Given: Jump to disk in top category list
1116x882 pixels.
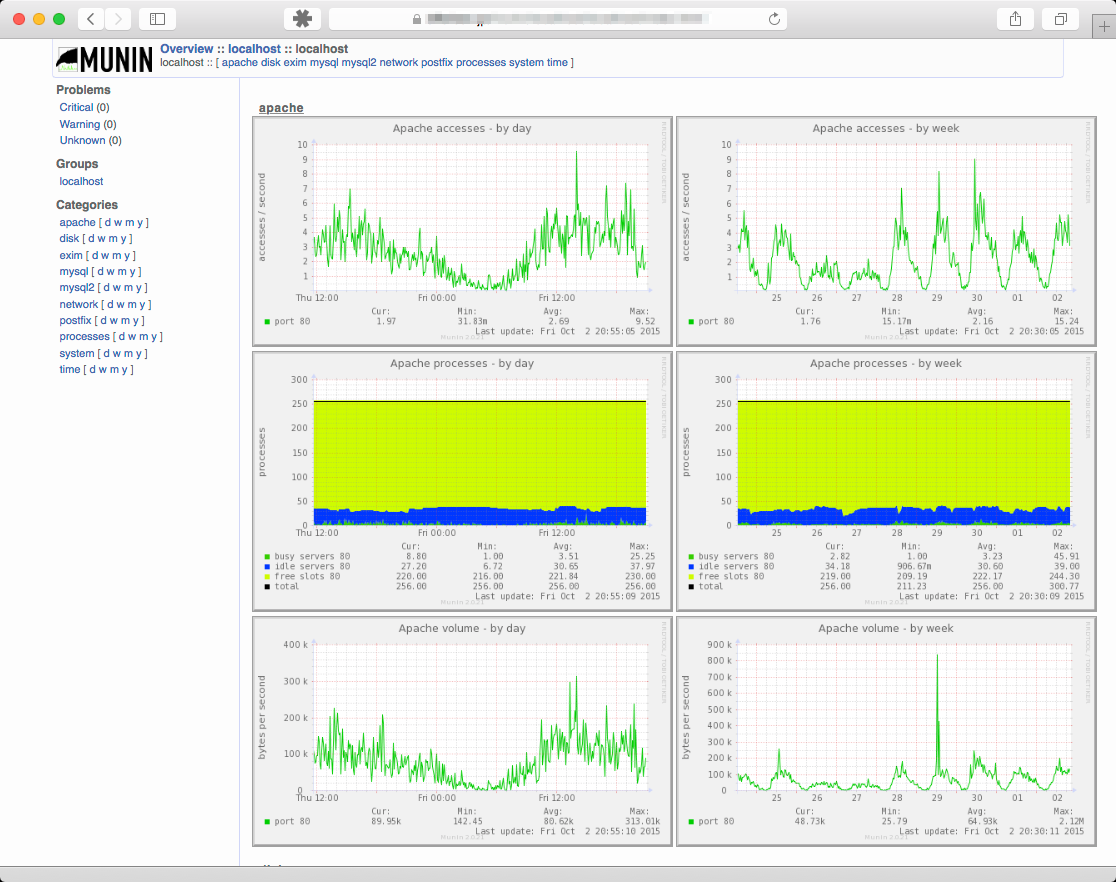Looking at the screenshot, I should pos(270,63).
